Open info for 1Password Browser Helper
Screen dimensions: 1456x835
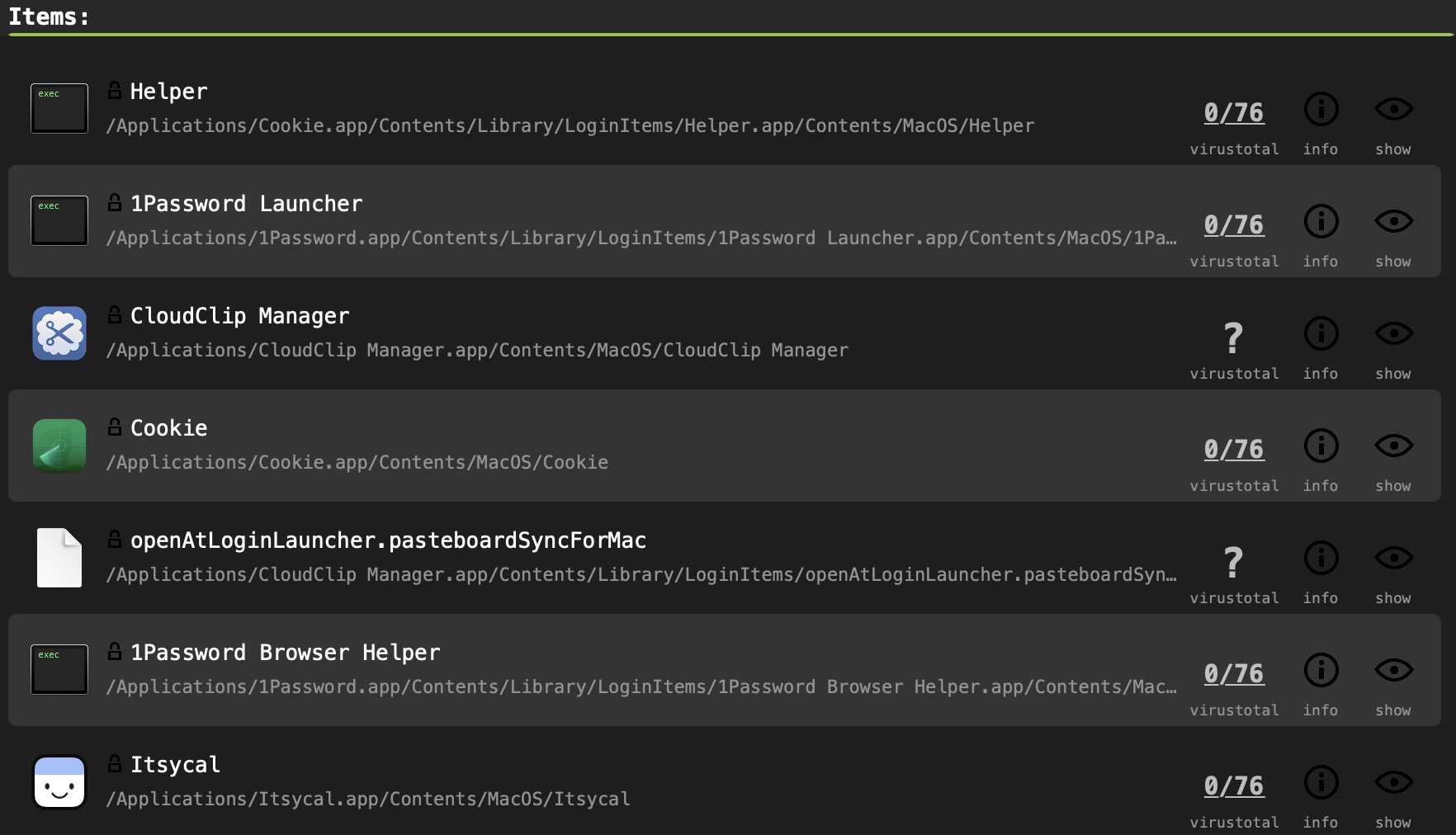coord(1321,670)
